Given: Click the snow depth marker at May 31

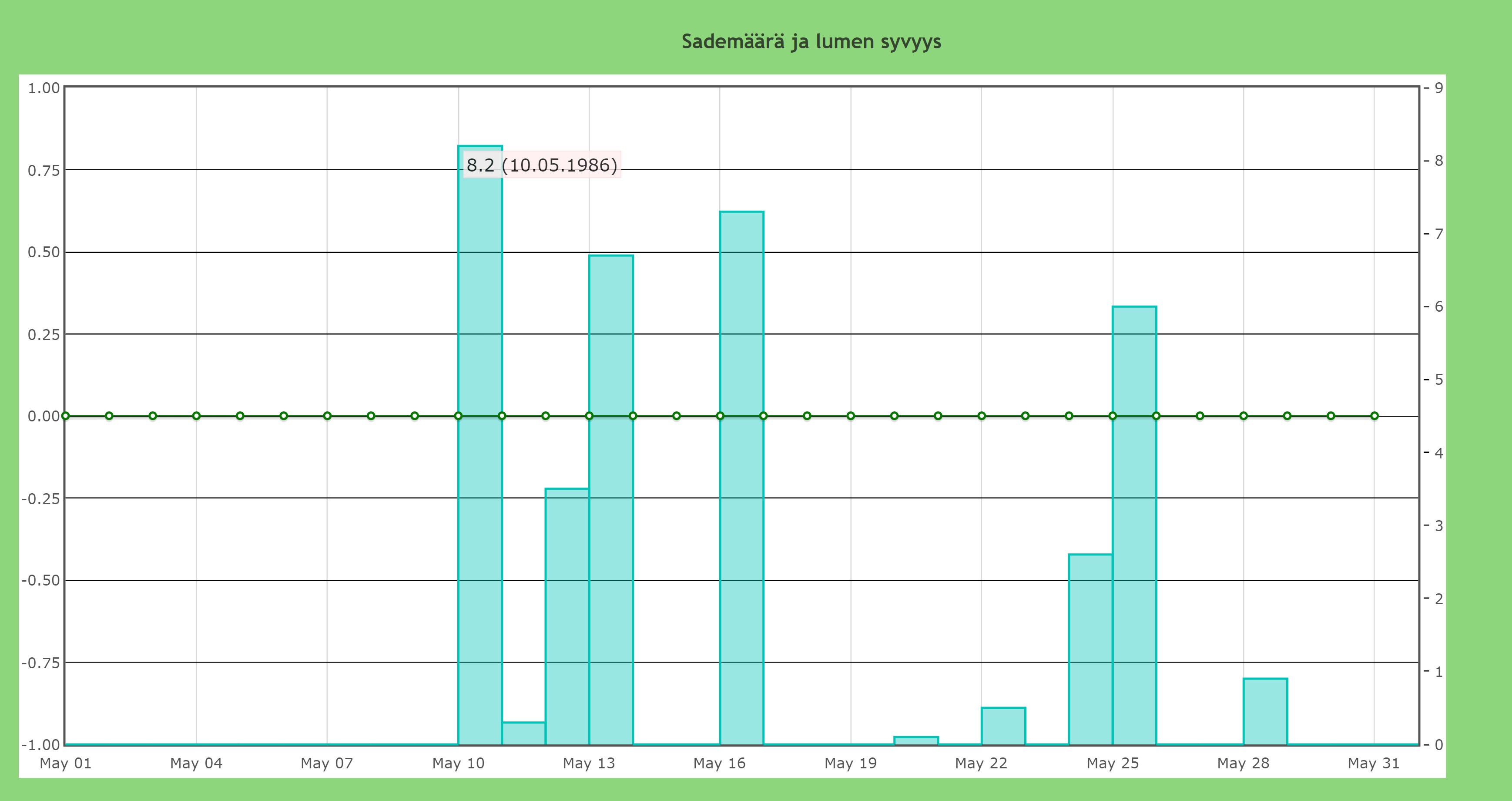Looking at the screenshot, I should point(1374,416).
